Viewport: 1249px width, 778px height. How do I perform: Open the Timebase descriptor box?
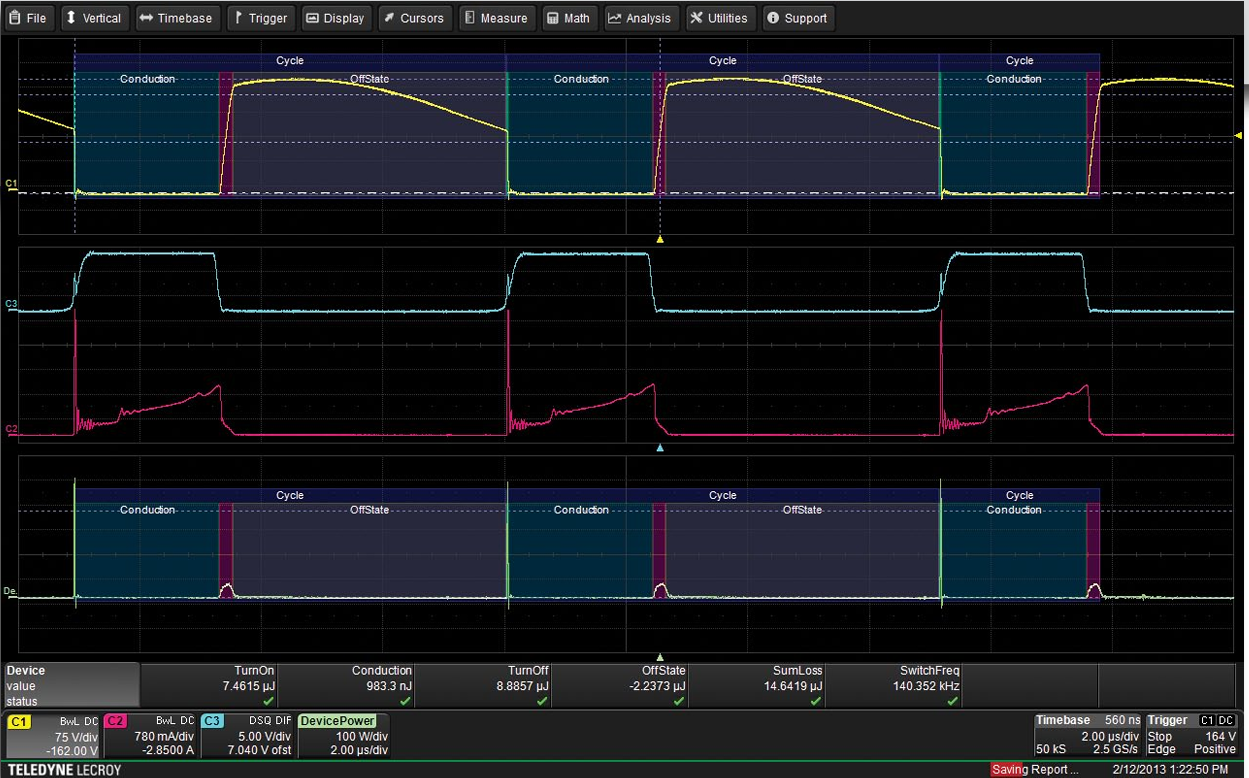[x=1085, y=735]
